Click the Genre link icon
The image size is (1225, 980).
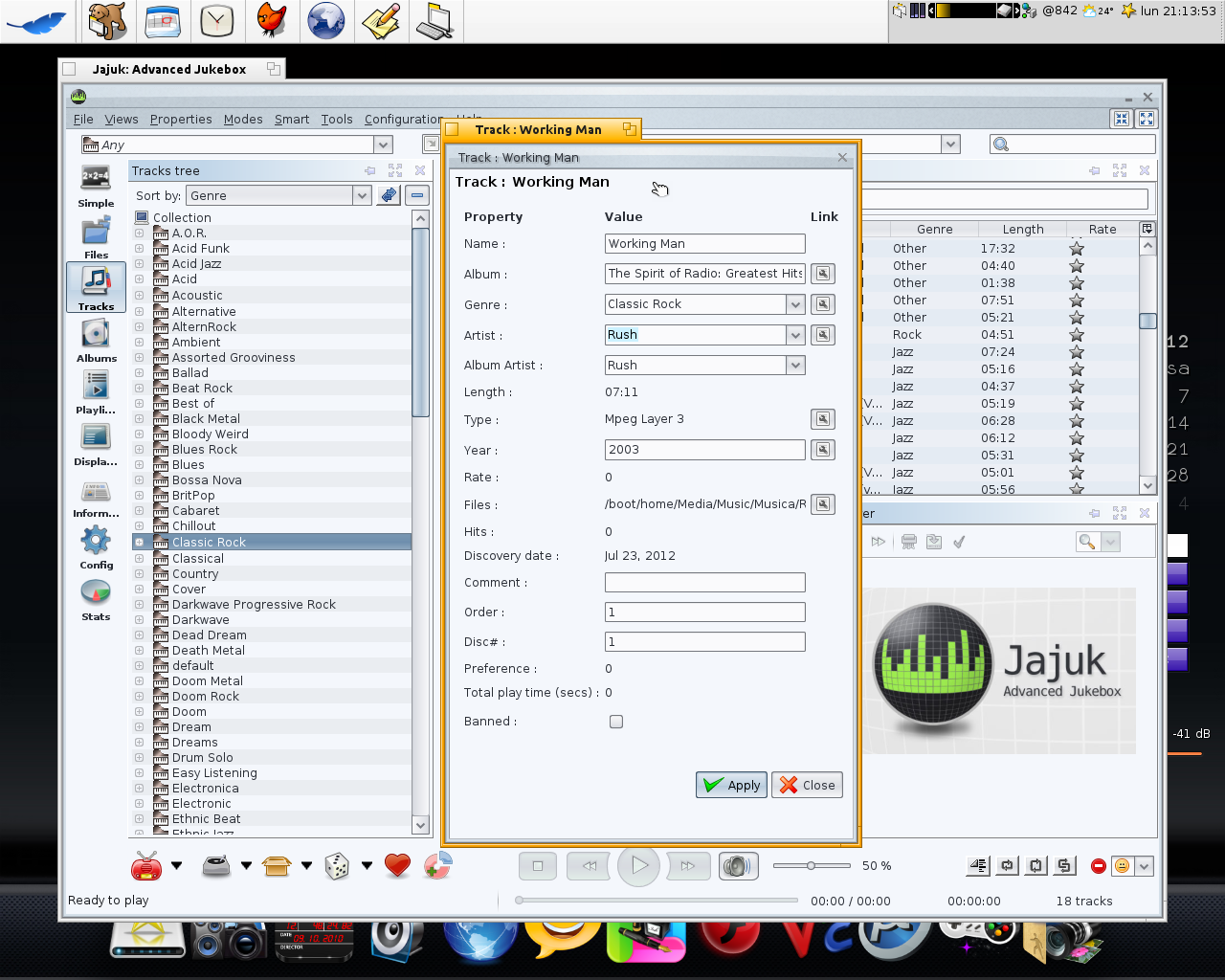click(x=822, y=304)
